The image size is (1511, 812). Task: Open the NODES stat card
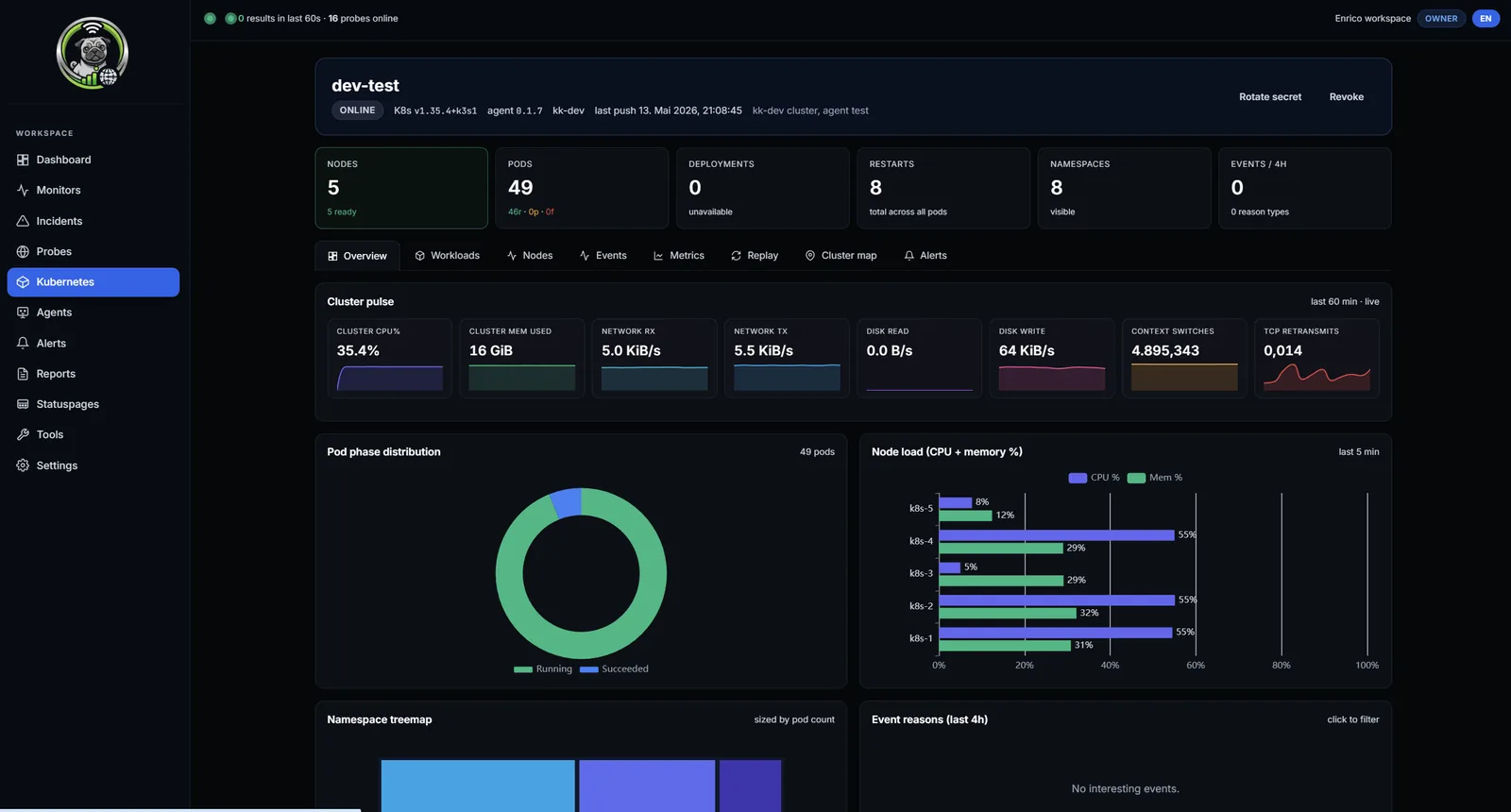[x=401, y=188]
